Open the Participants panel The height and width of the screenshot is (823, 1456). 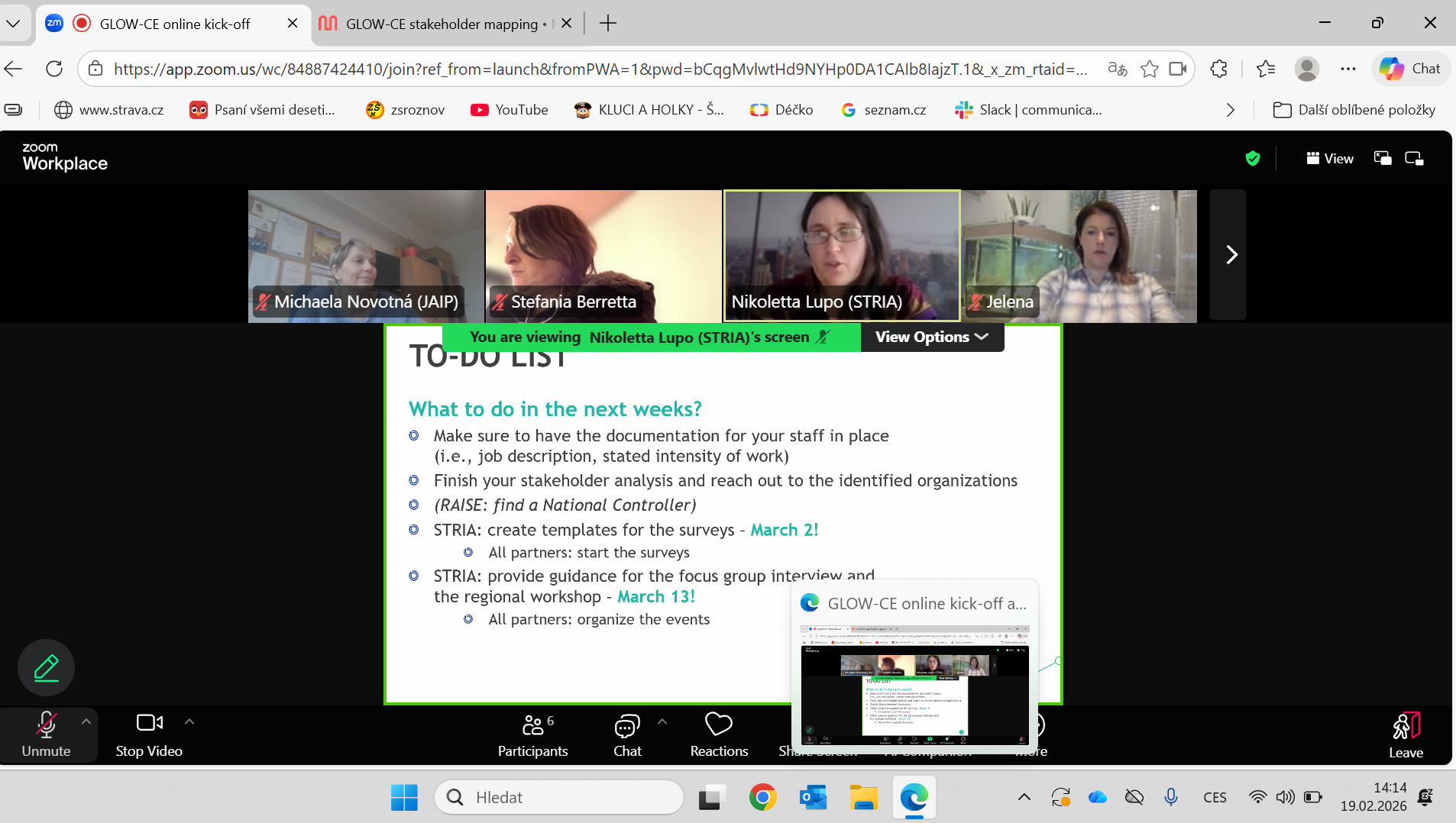point(532,734)
